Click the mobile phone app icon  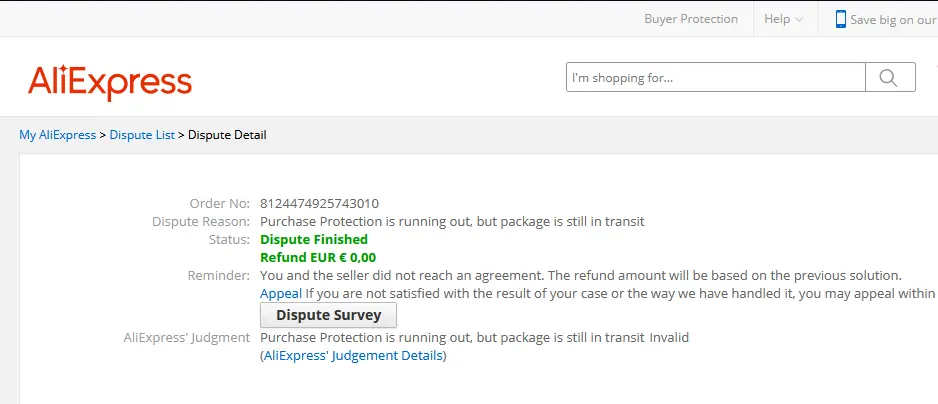click(840, 19)
